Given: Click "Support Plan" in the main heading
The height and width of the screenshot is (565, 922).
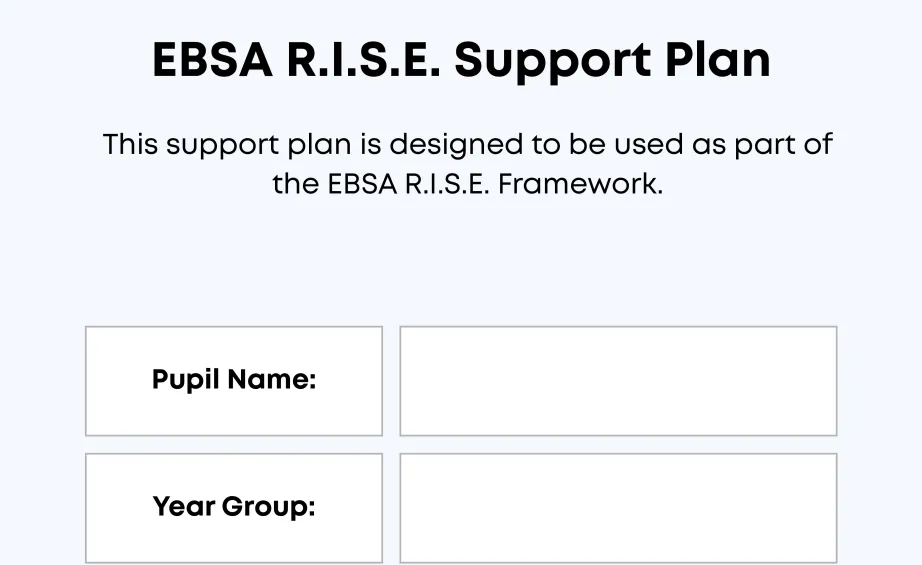Looking at the screenshot, I should coord(612,61).
